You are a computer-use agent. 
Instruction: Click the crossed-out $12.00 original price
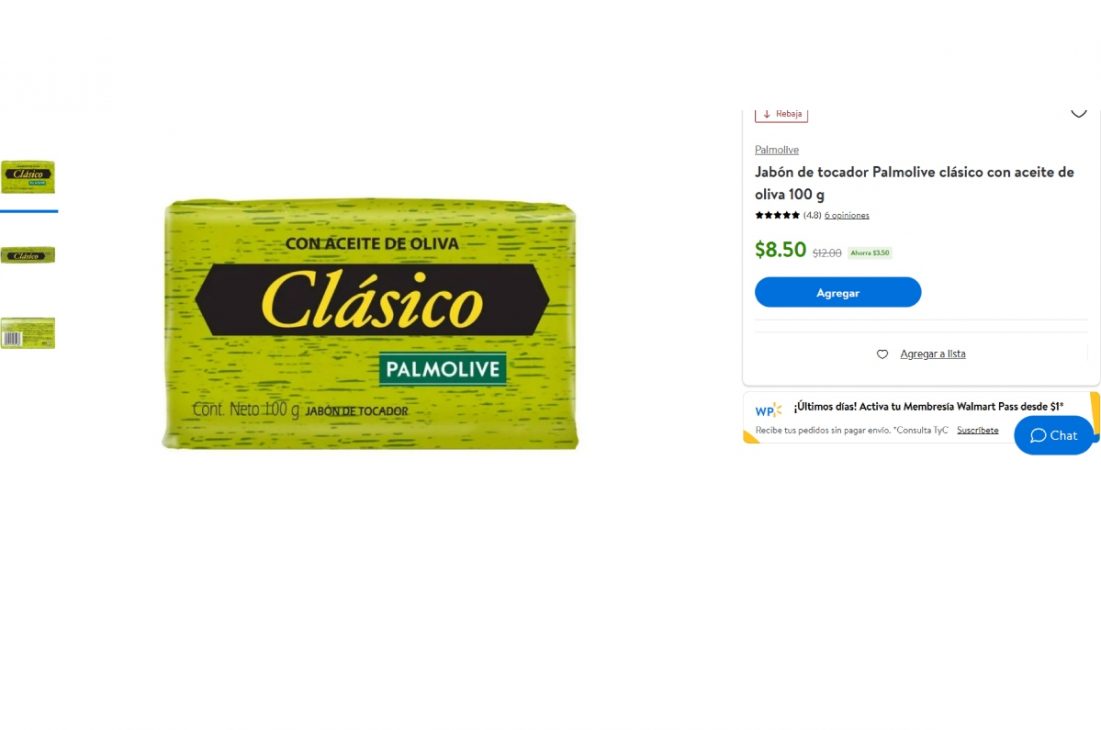pos(826,253)
